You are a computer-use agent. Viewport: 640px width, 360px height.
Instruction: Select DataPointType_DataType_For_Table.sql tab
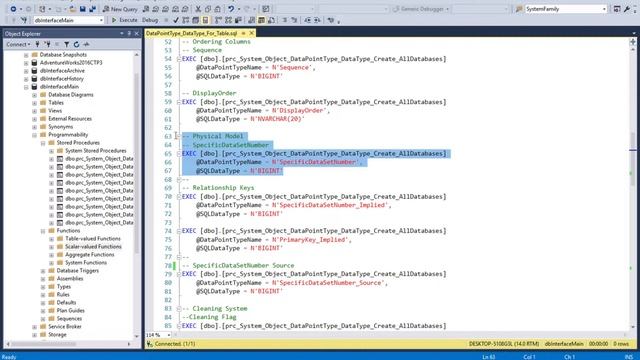[191, 33]
